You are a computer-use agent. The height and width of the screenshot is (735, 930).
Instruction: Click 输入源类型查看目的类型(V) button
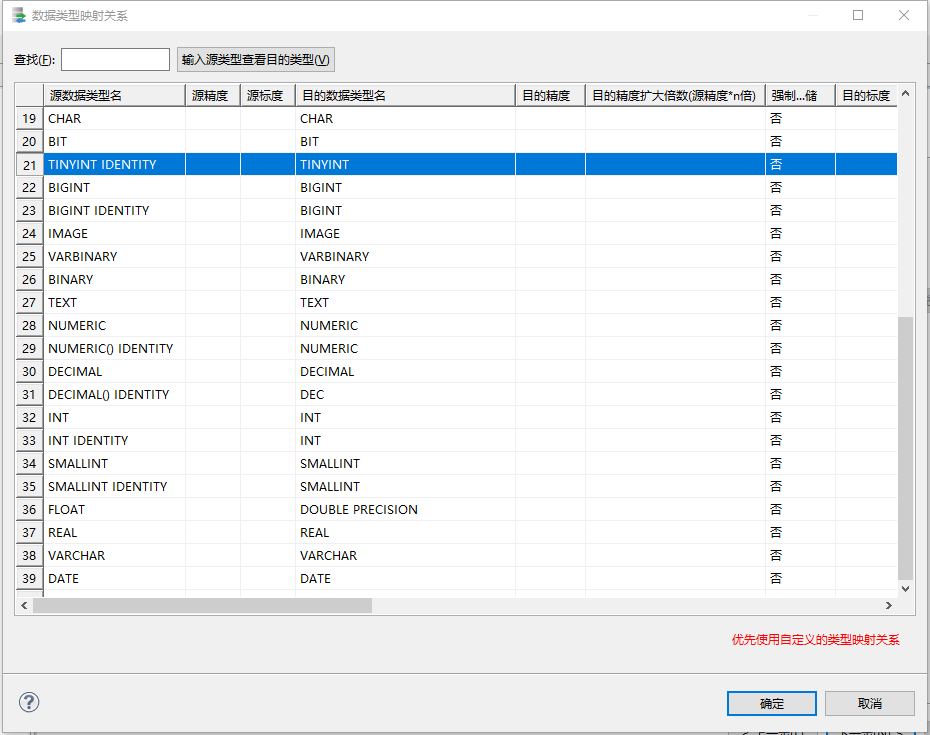[x=256, y=59]
